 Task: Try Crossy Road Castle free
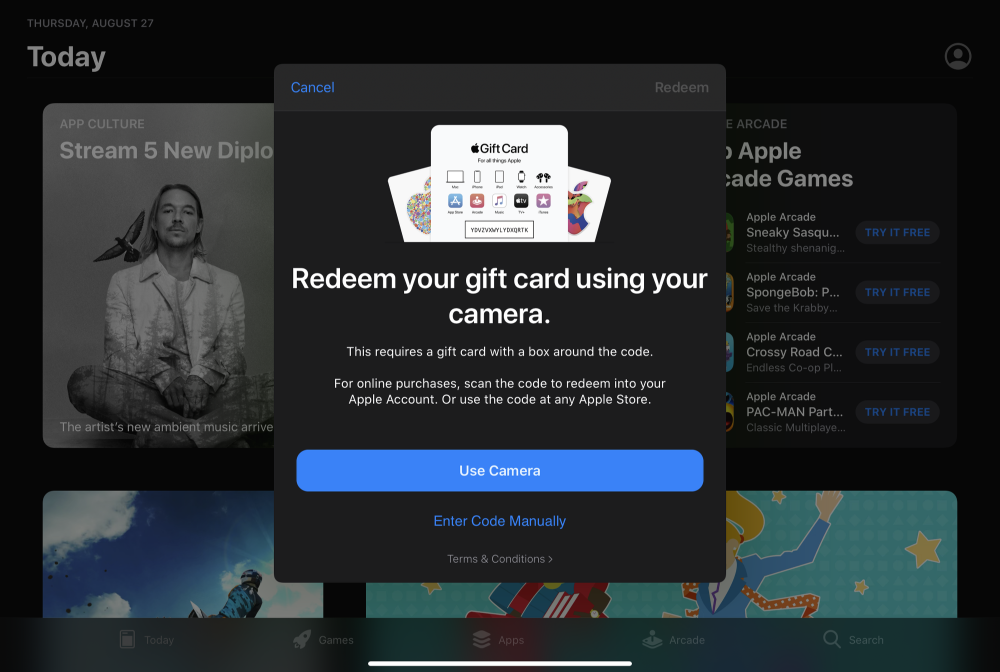pos(897,352)
